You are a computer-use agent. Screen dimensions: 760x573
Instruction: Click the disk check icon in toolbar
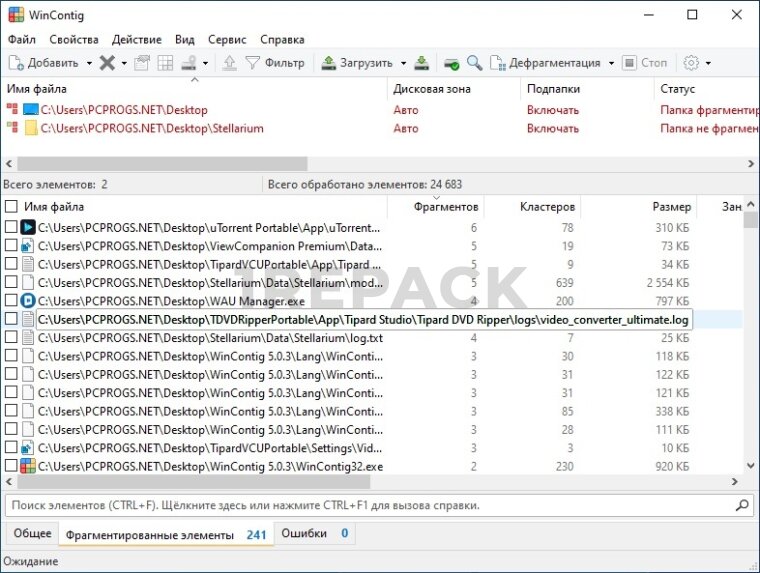point(452,63)
